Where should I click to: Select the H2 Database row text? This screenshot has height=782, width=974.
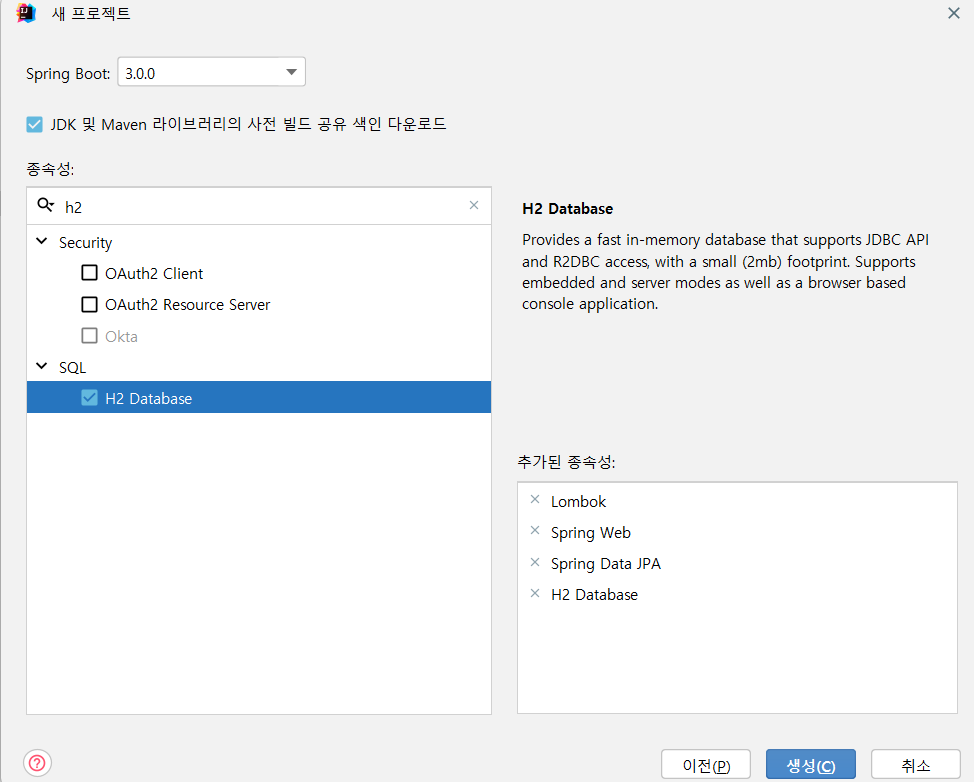(x=148, y=398)
